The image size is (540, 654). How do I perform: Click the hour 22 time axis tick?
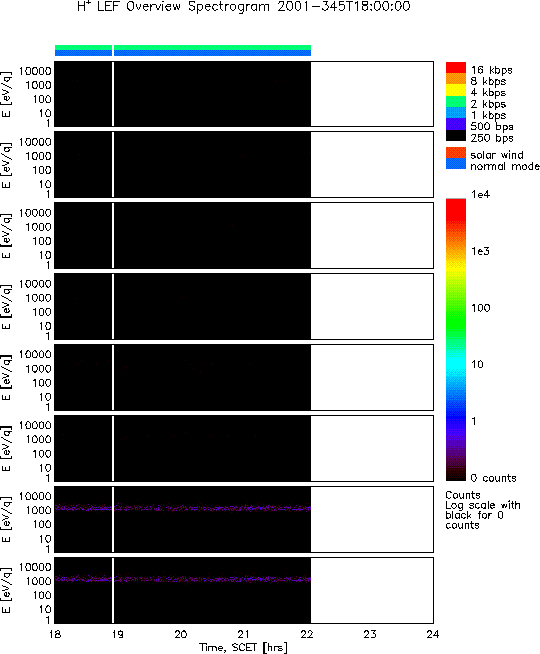click(x=307, y=634)
